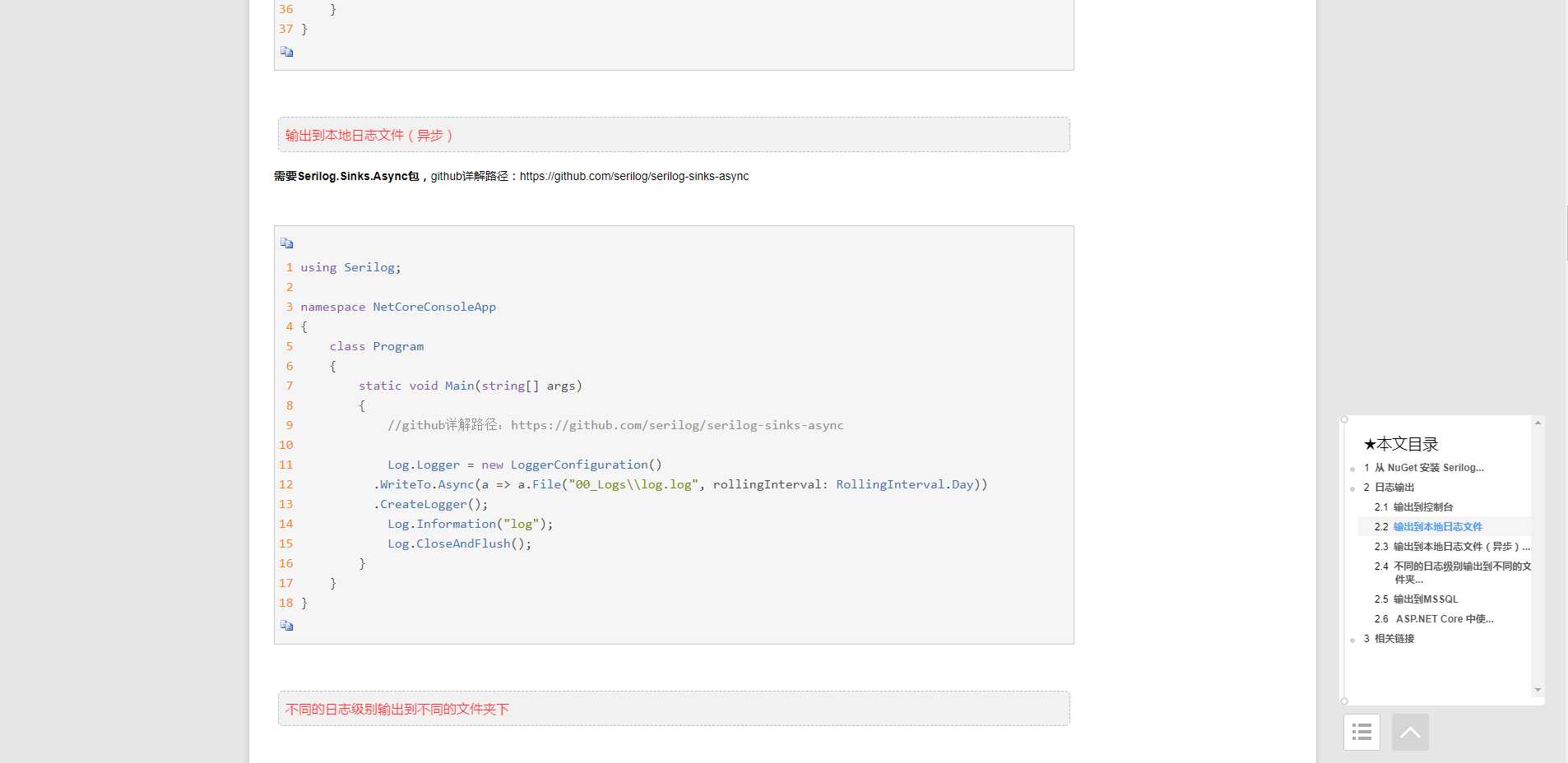This screenshot has width=1568, height=763.
Task: Click line number 37 in upper code block
Action: (285, 29)
